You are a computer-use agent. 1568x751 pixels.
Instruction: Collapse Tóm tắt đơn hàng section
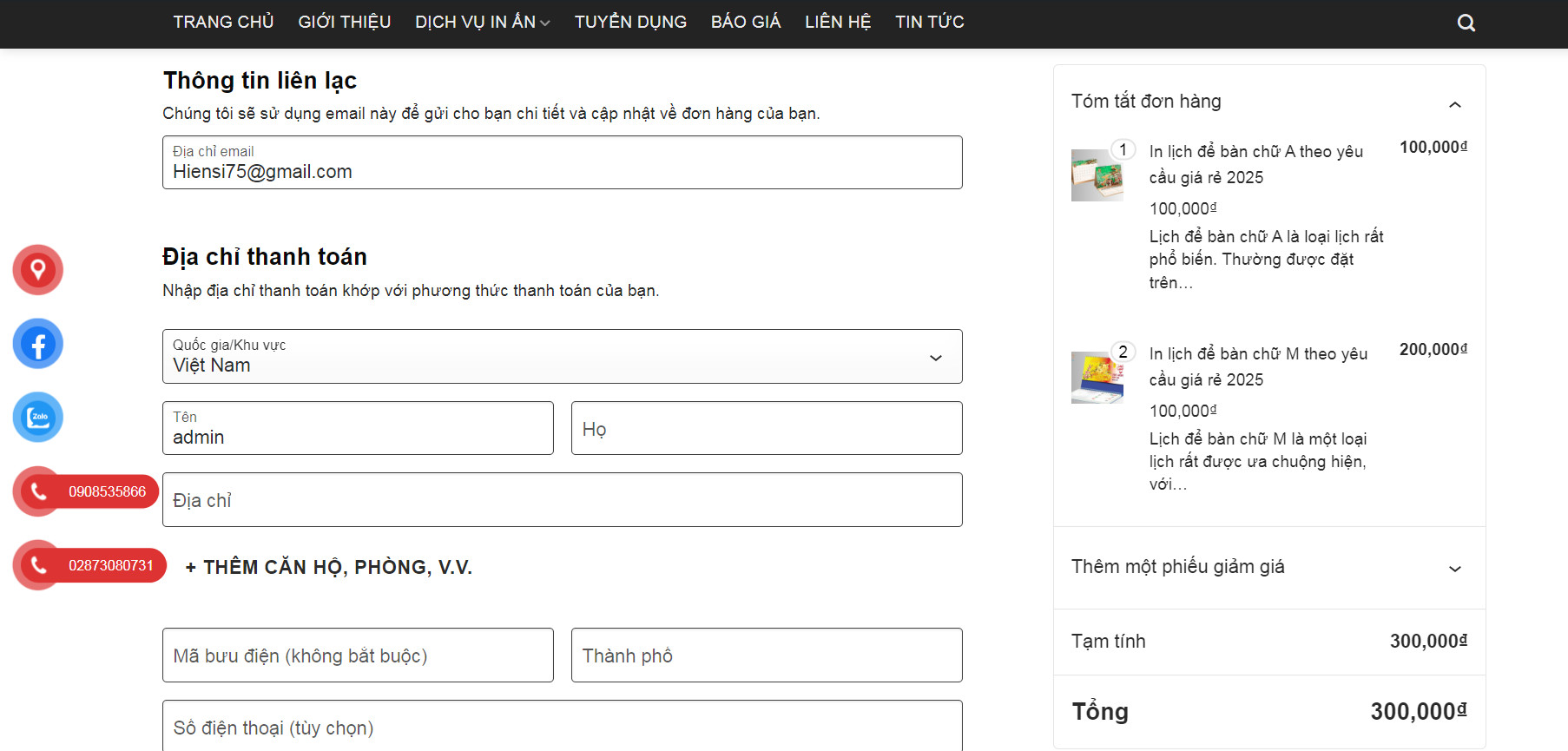pyautogui.click(x=1455, y=104)
